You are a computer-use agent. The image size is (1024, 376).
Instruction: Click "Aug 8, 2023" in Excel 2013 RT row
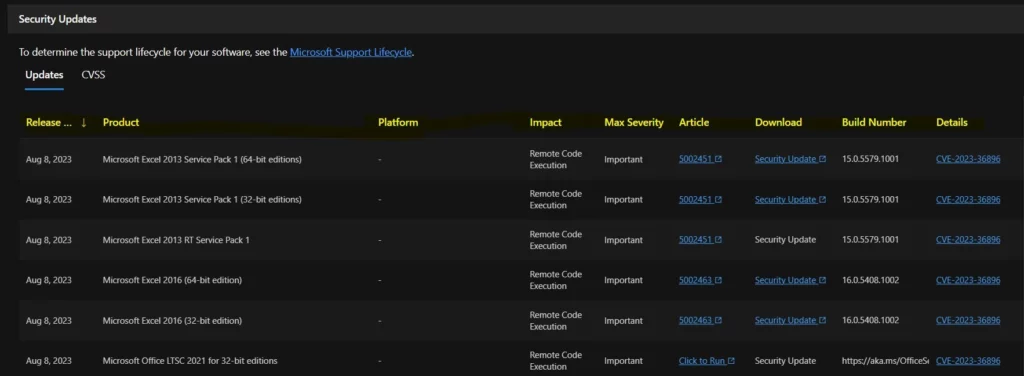tap(49, 240)
